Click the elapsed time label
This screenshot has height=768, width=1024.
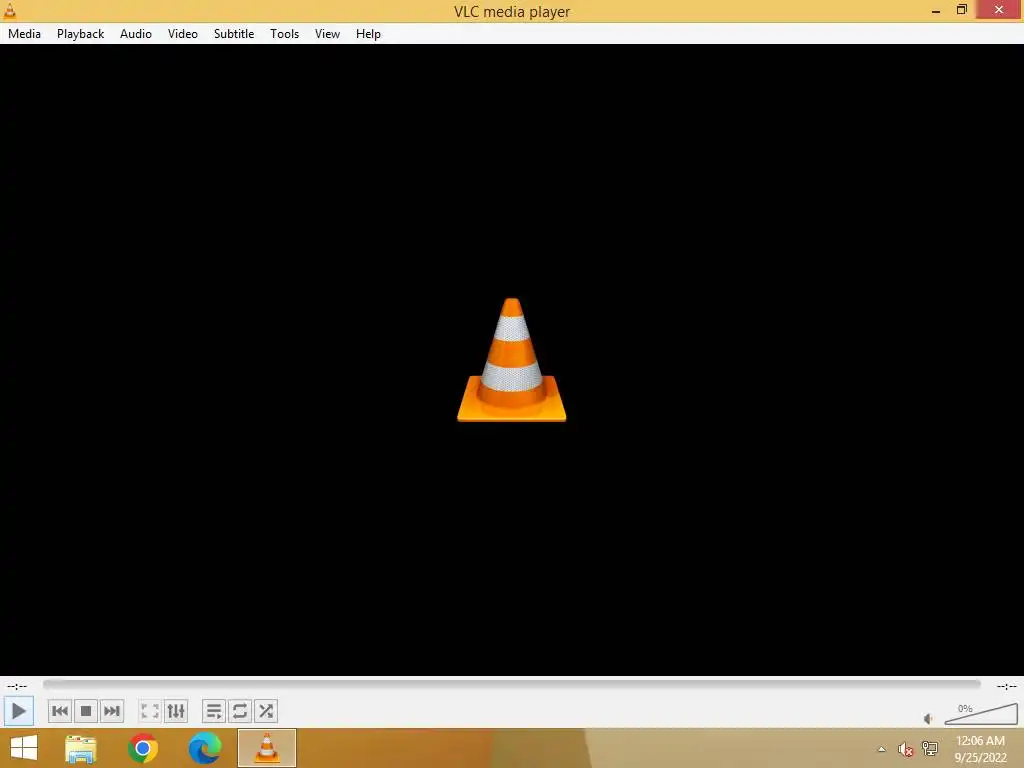coord(17,686)
